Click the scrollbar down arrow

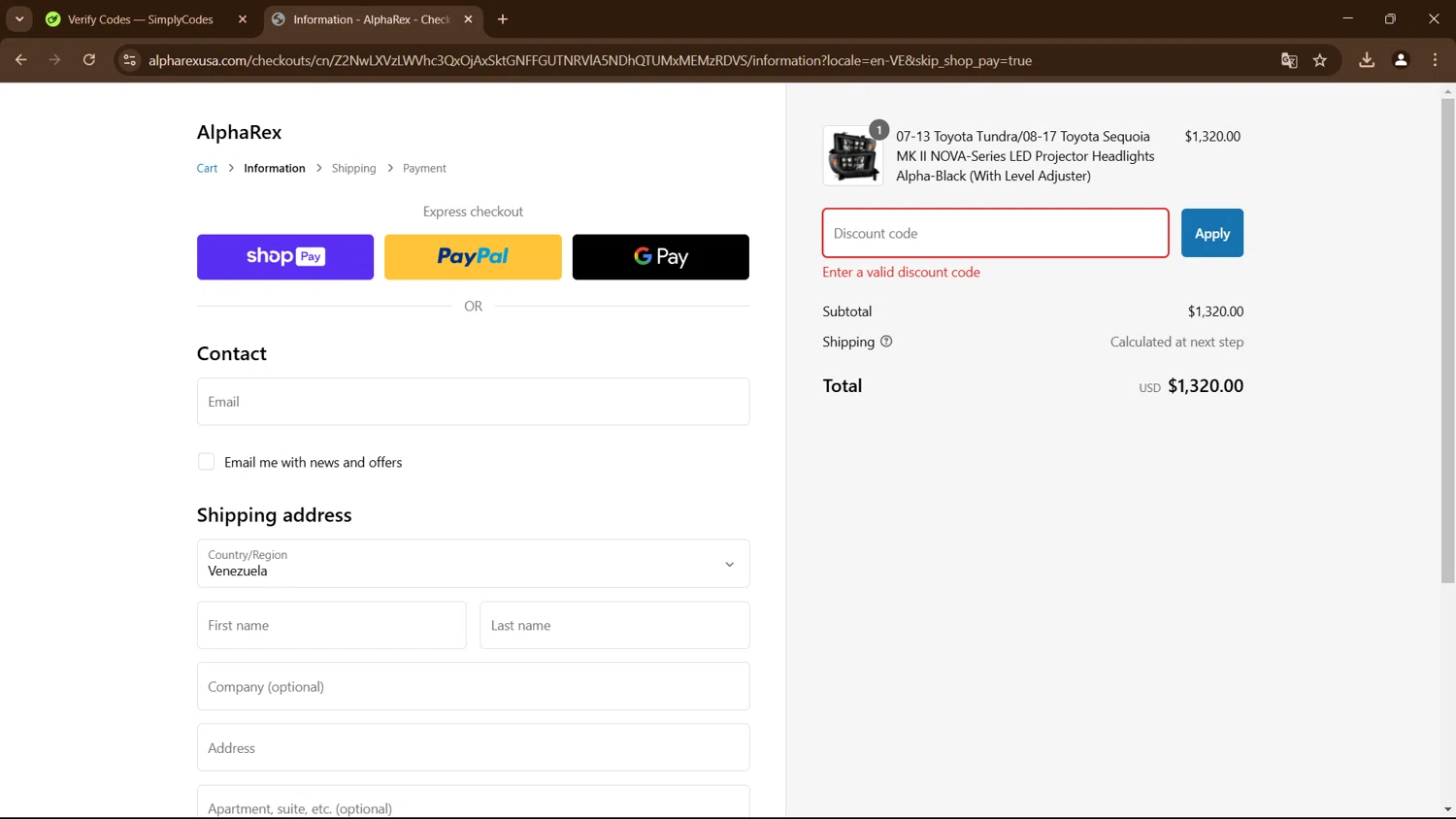(1447, 809)
